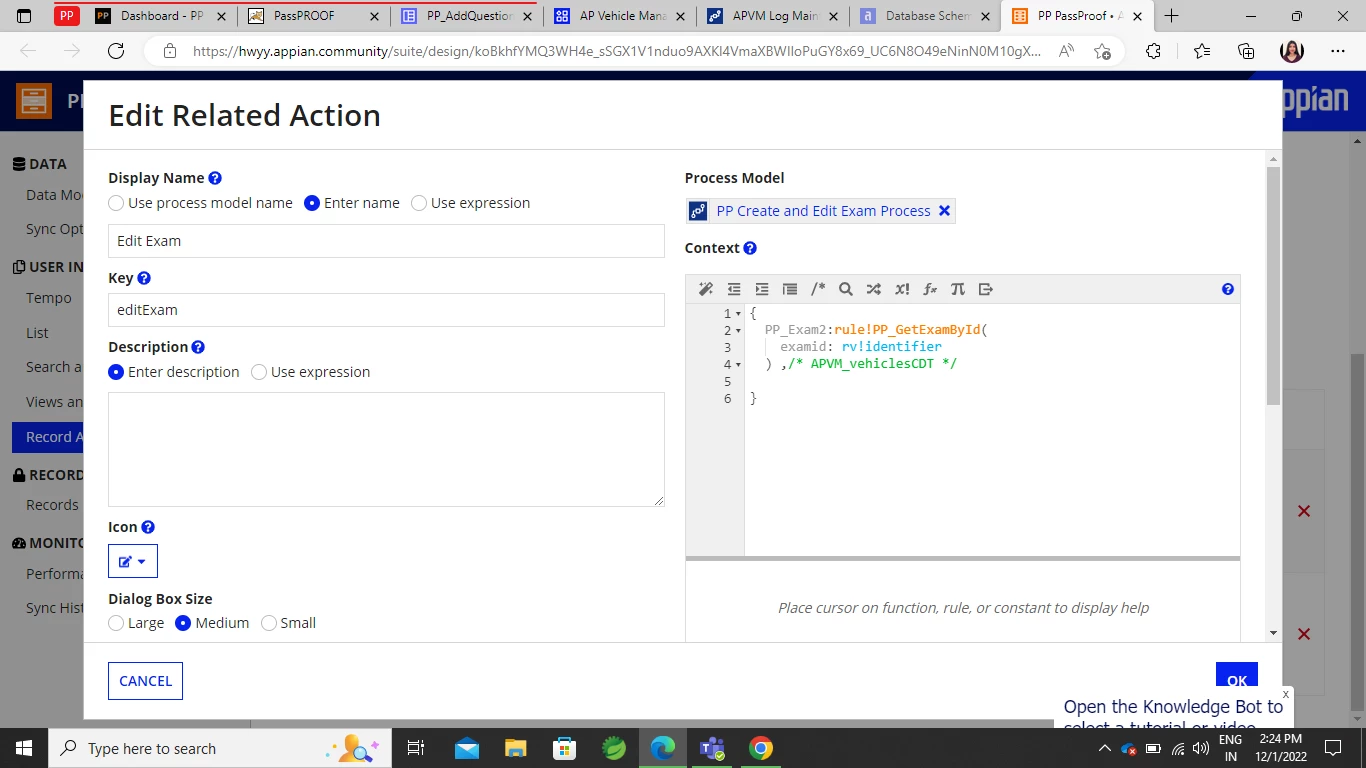Click in the Key text field
This screenshot has height=768, width=1366.
[386, 310]
